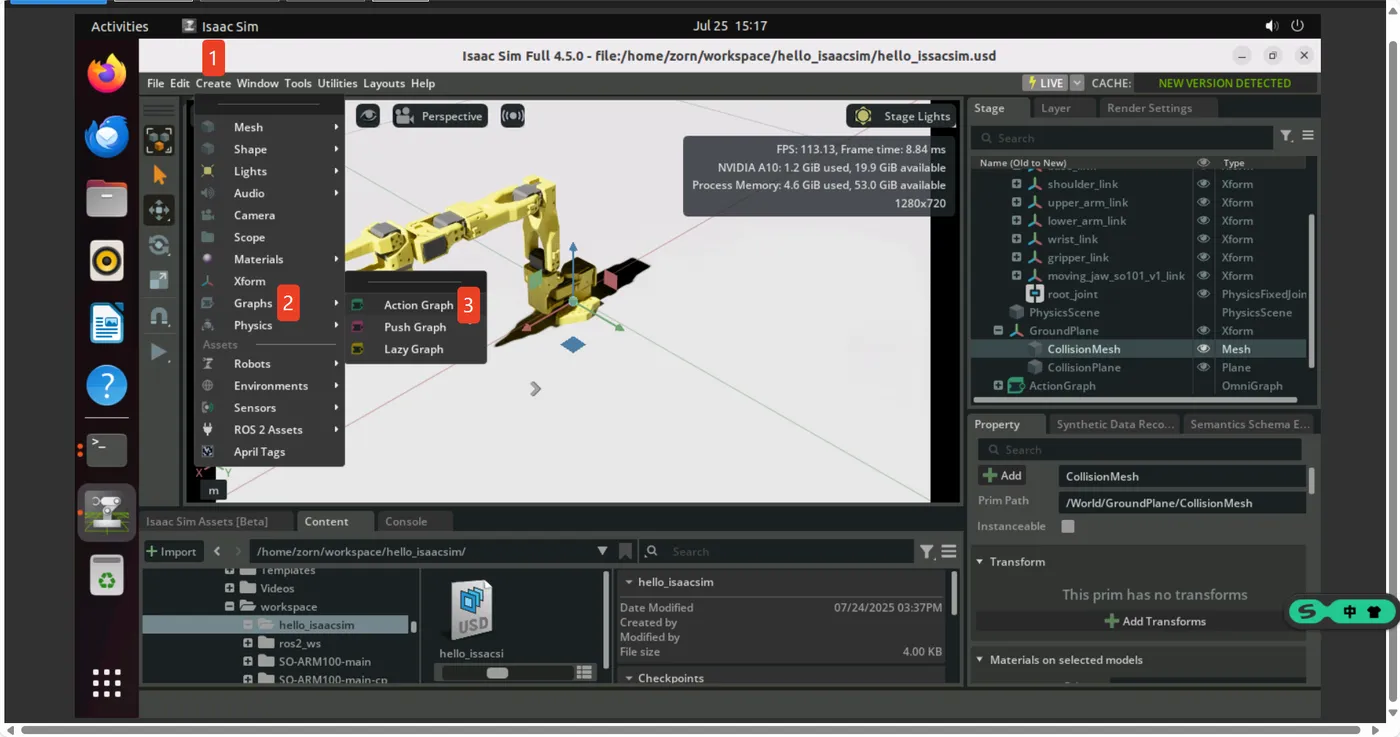Activate the Scale tool
Screen dimensions: 1400x737
click(x=159, y=281)
